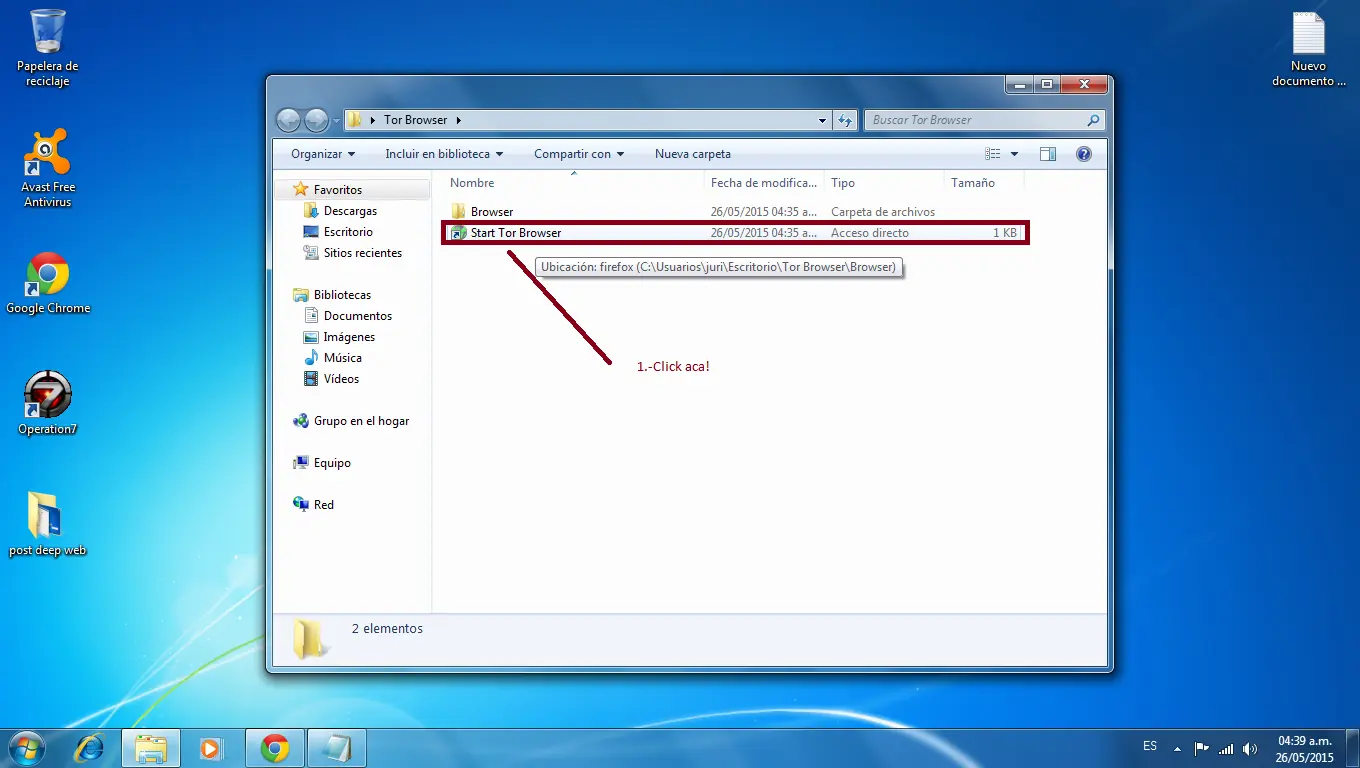Open the network signal tray icon
The height and width of the screenshot is (768, 1360).
point(1226,748)
